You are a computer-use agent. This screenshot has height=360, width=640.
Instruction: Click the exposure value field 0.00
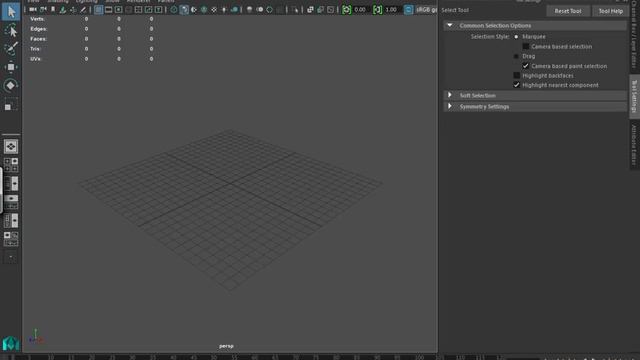[x=360, y=9]
